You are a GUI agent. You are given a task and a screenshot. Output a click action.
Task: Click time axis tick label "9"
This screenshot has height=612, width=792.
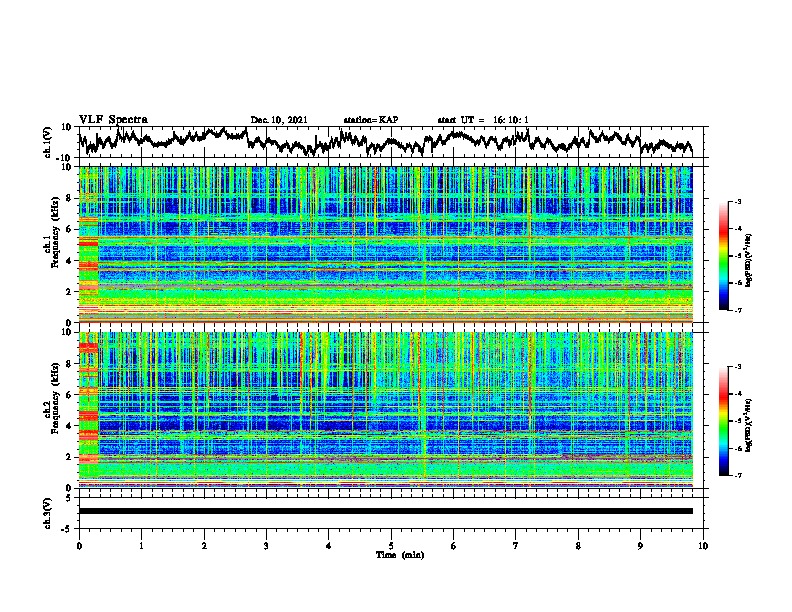click(640, 546)
